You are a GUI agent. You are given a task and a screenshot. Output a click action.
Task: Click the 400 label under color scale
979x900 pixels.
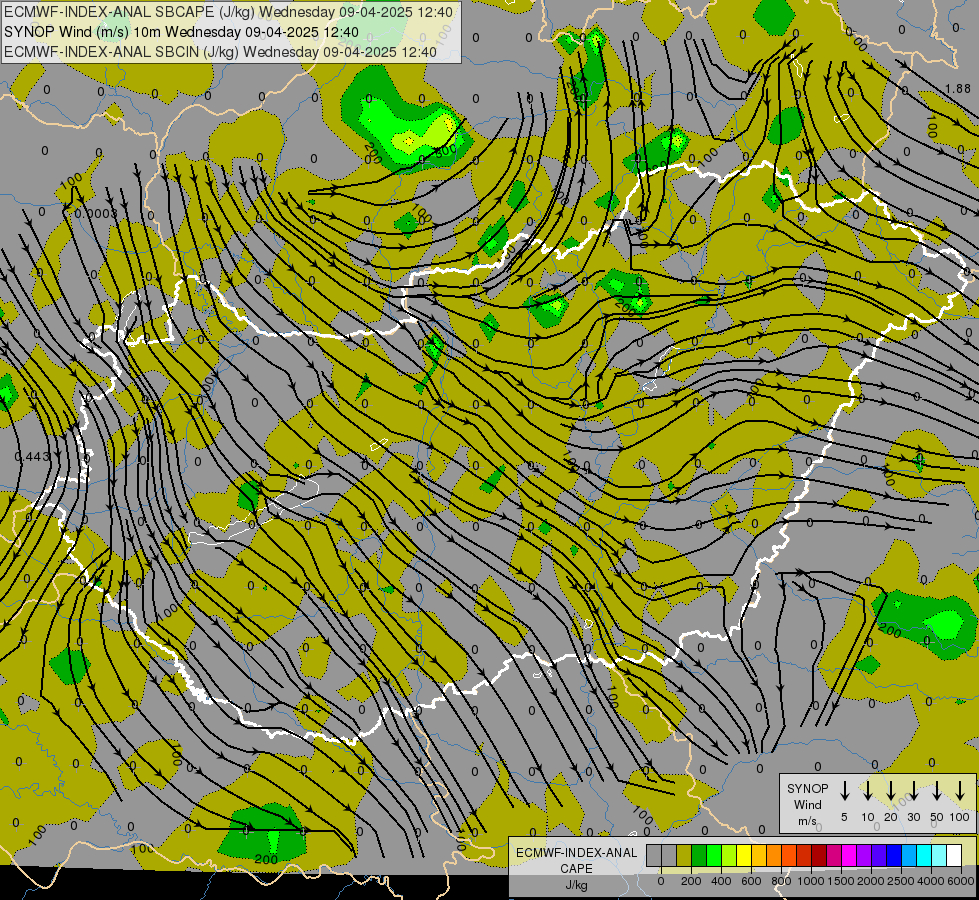721,881
